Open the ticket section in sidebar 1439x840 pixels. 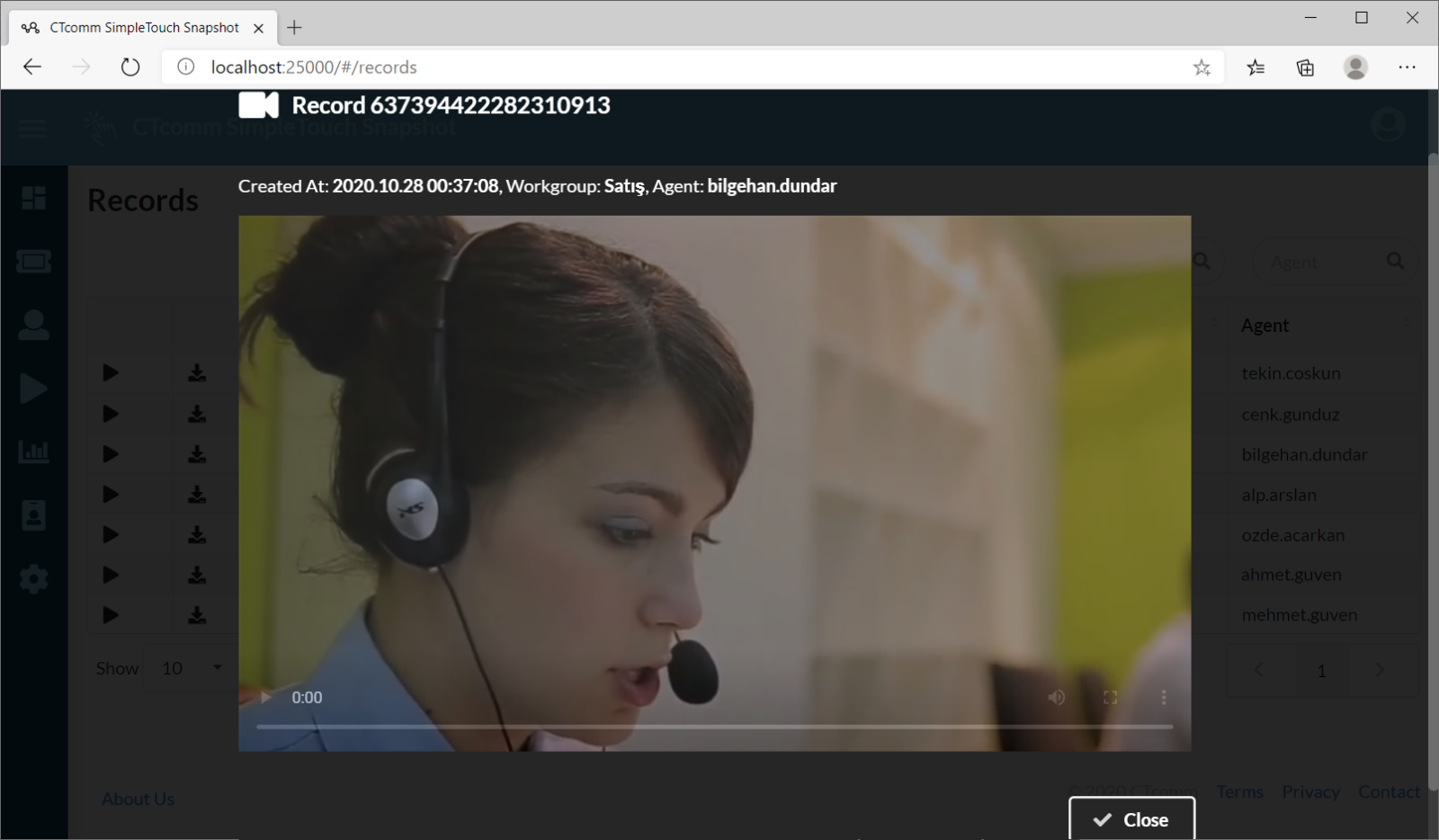pos(34,261)
